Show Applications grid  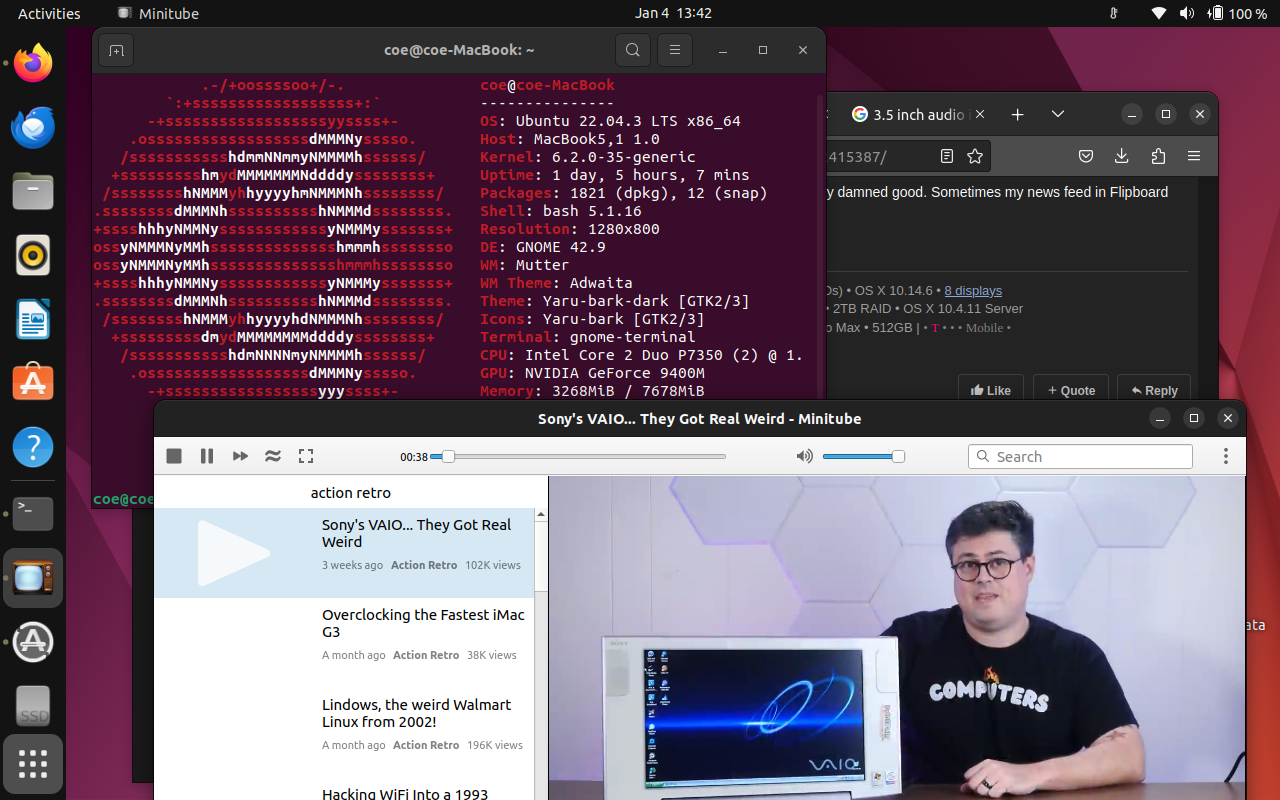coord(33,764)
